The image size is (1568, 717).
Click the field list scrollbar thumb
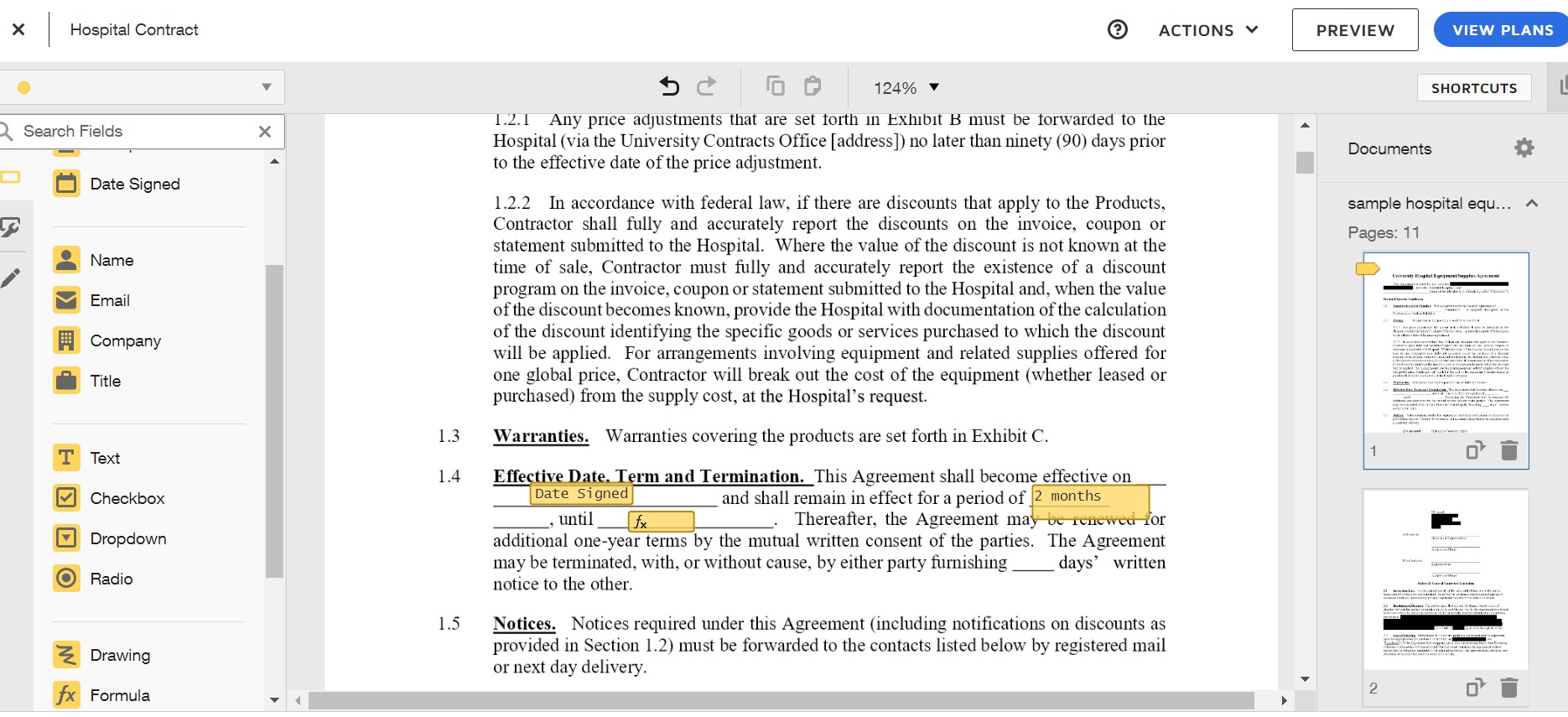pos(274,421)
